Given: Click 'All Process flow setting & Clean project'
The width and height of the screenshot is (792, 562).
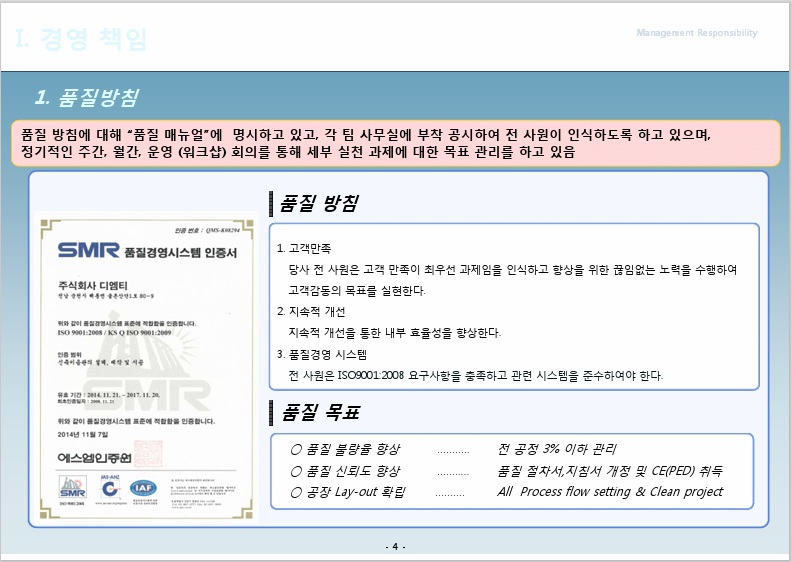Looking at the screenshot, I should 610,492.
